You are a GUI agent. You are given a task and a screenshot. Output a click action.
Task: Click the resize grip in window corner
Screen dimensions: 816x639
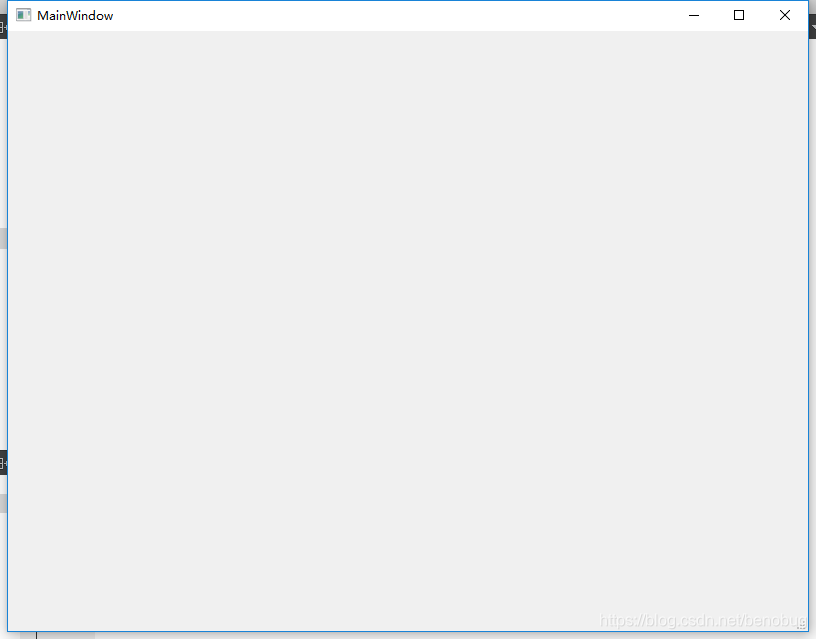coord(802,625)
